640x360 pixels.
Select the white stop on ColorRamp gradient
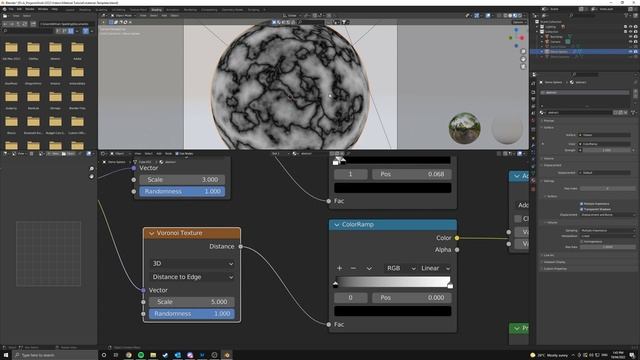click(450, 284)
